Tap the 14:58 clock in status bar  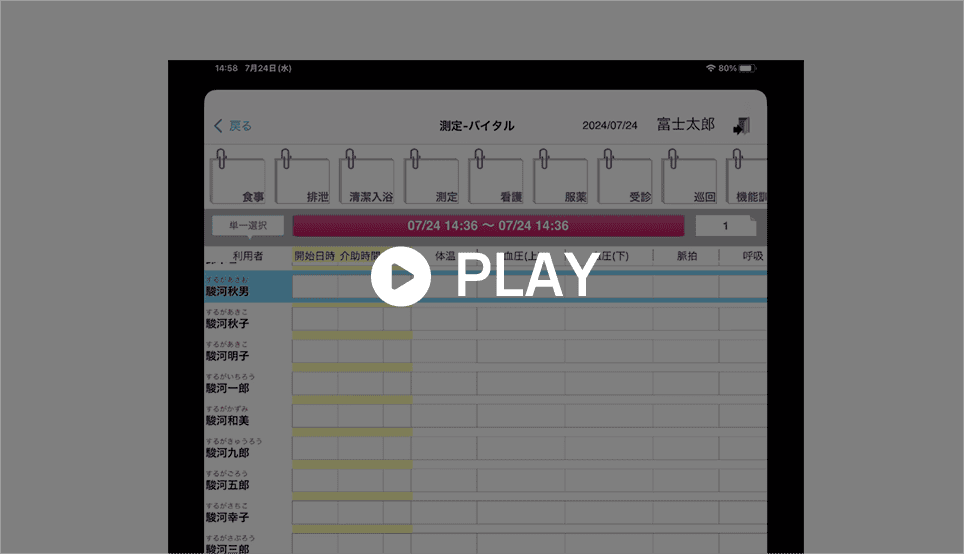[226, 68]
